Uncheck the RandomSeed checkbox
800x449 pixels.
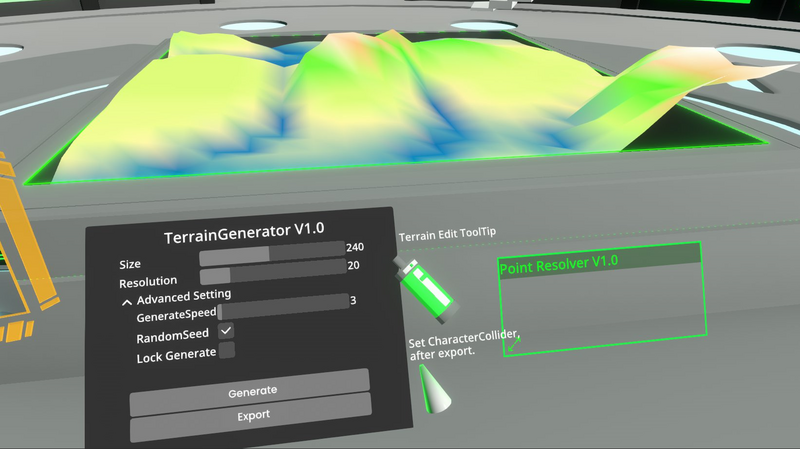227,331
